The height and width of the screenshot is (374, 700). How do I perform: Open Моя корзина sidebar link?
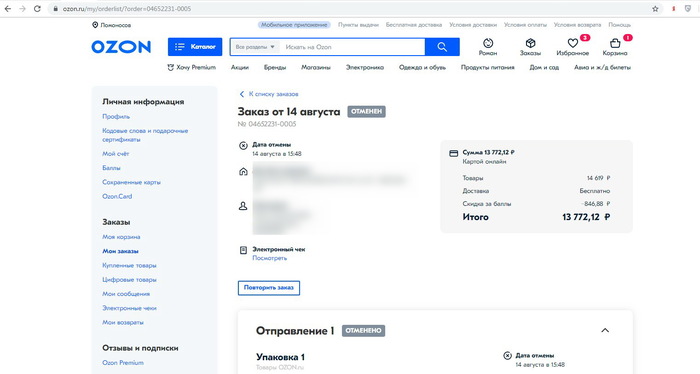pos(121,237)
